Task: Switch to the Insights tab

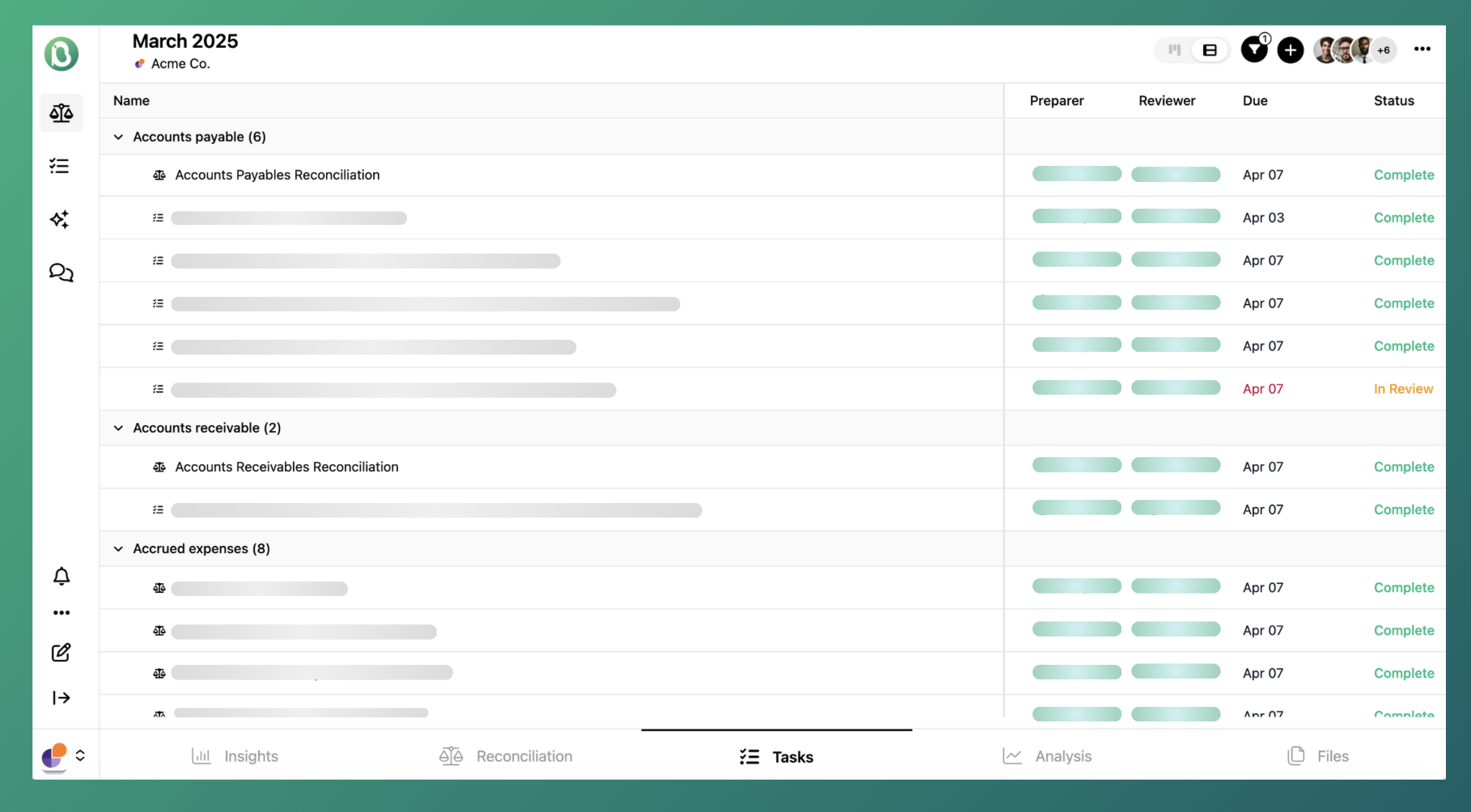Action: click(235, 756)
